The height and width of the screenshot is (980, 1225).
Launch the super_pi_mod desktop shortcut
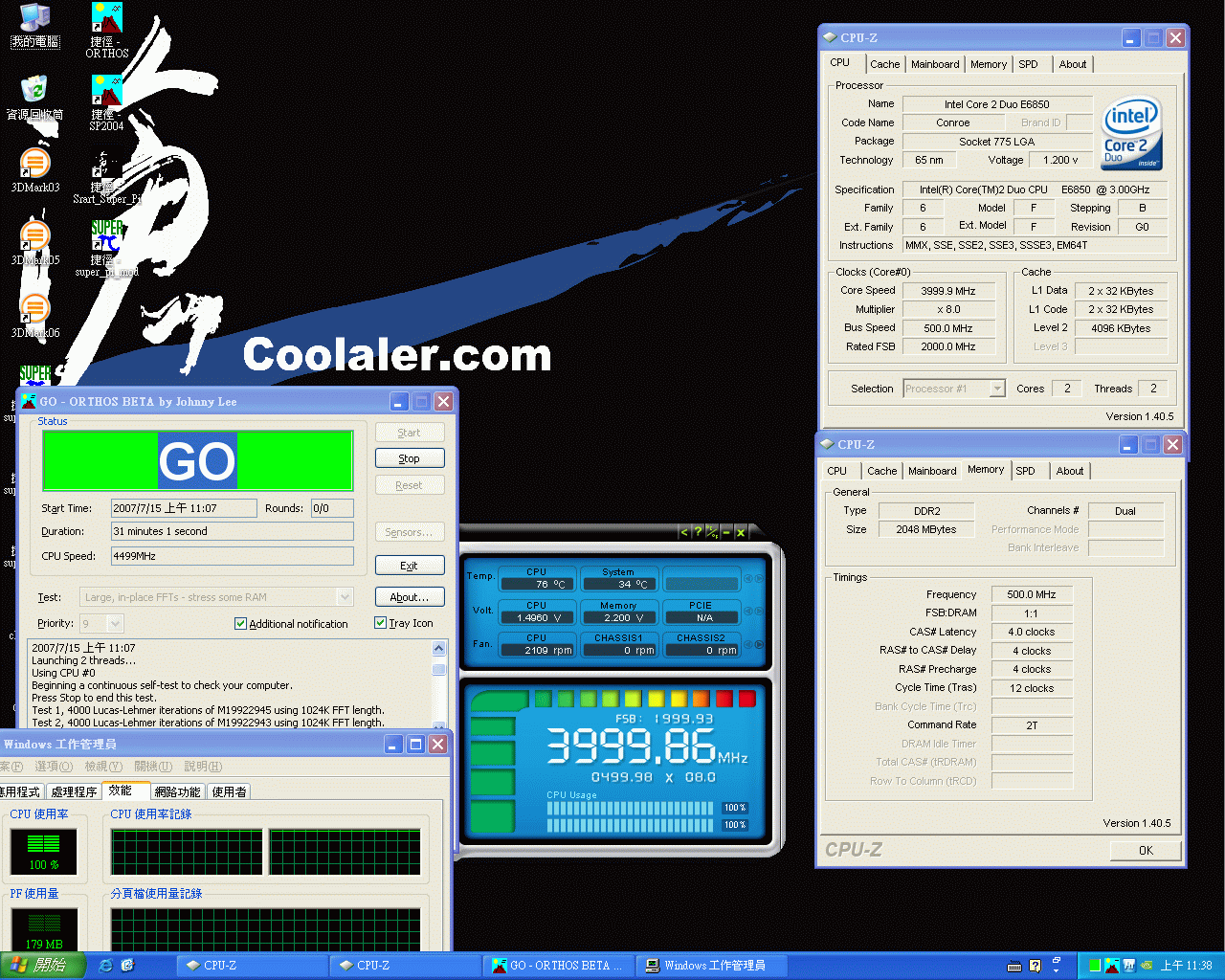click(x=107, y=247)
